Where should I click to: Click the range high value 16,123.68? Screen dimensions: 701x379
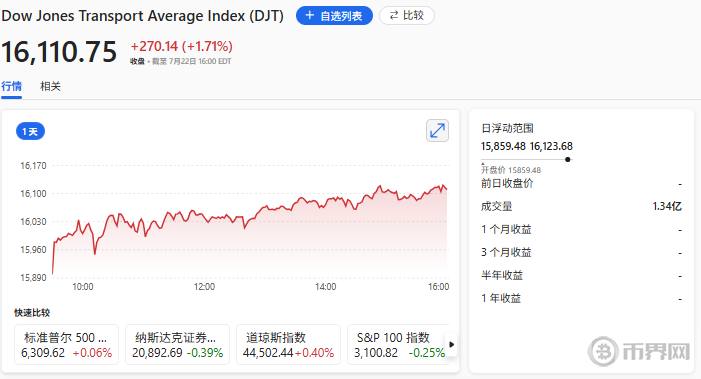tap(551, 146)
